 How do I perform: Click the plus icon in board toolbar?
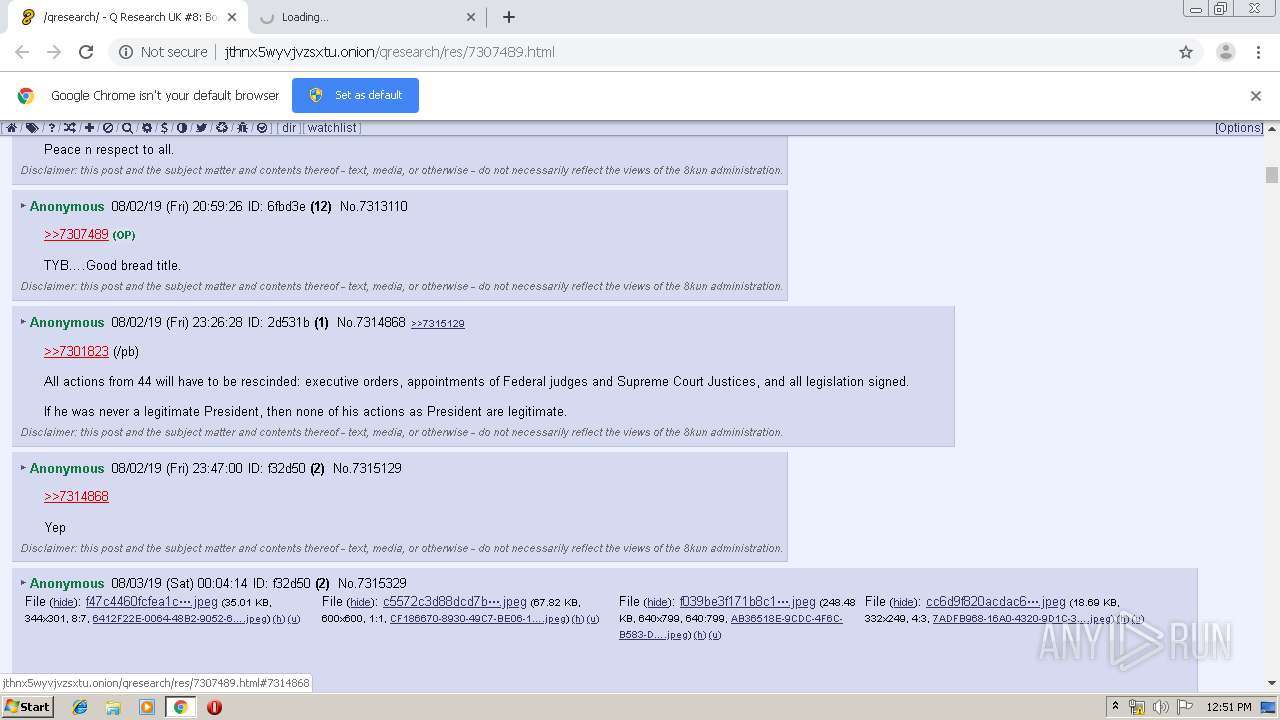point(89,128)
